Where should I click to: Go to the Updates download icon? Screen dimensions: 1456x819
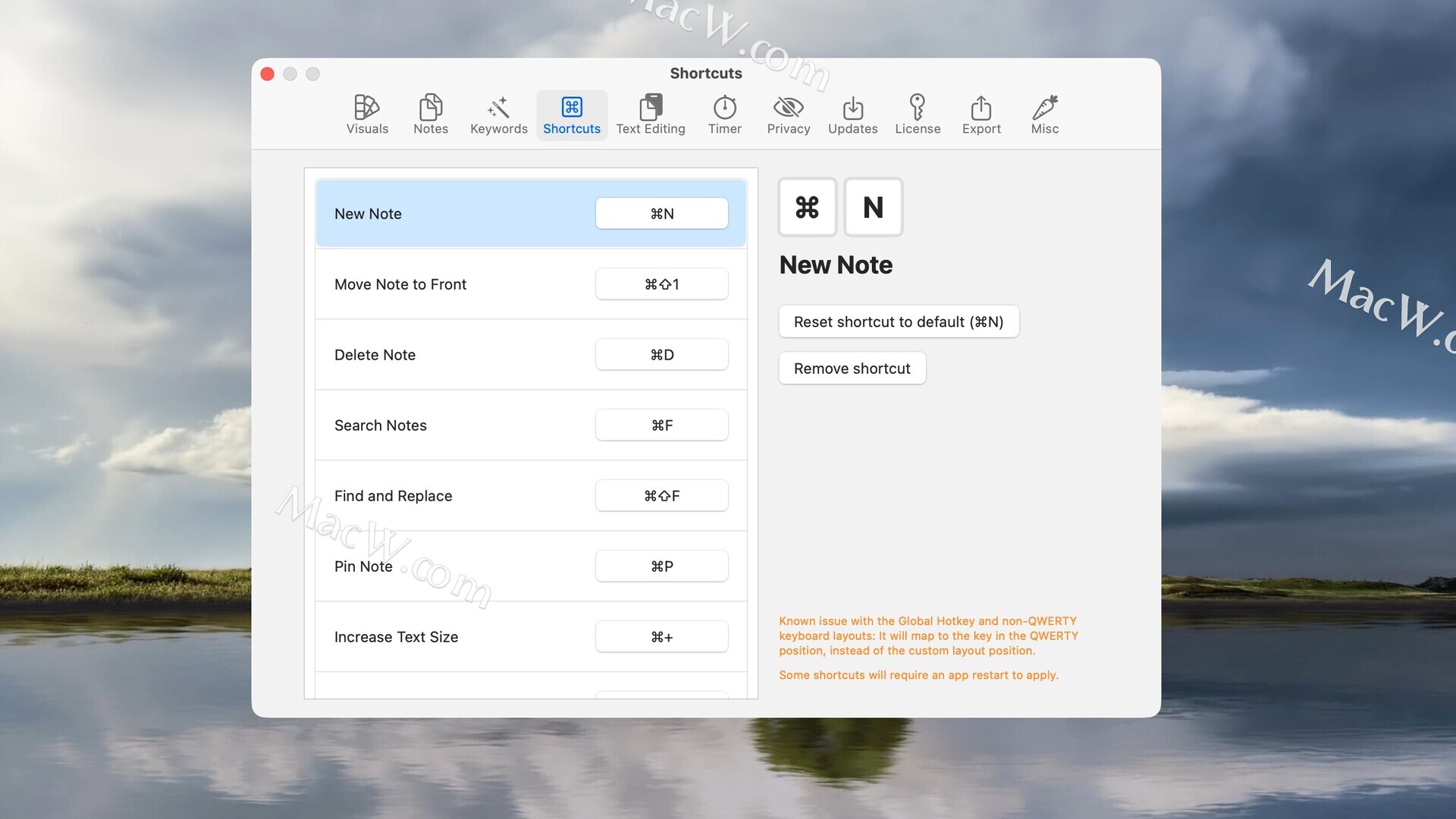[x=852, y=115]
